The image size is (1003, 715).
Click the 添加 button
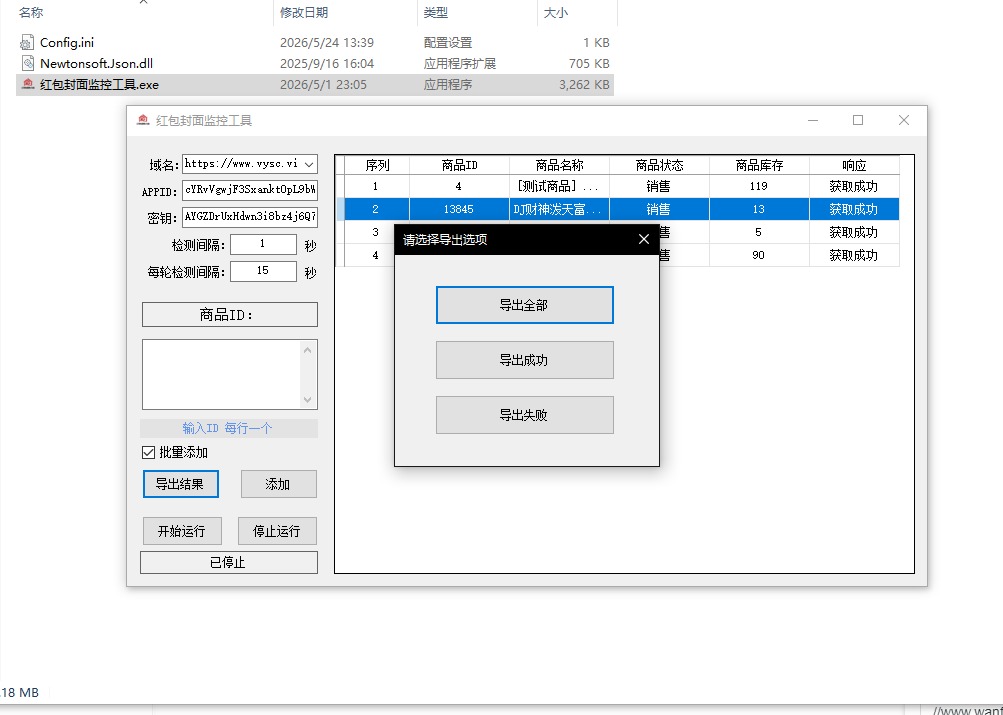click(278, 484)
